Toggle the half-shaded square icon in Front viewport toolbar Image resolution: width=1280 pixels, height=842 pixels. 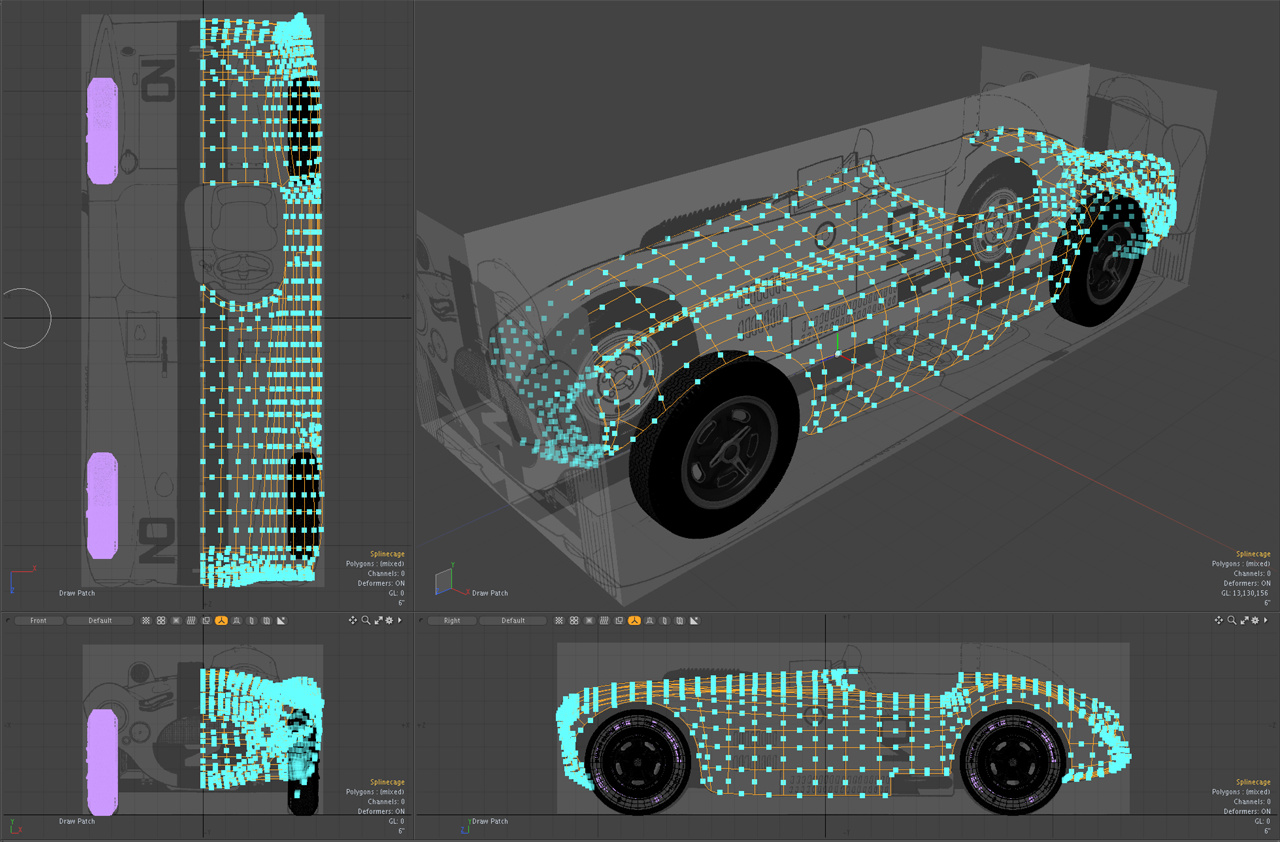[x=281, y=621]
